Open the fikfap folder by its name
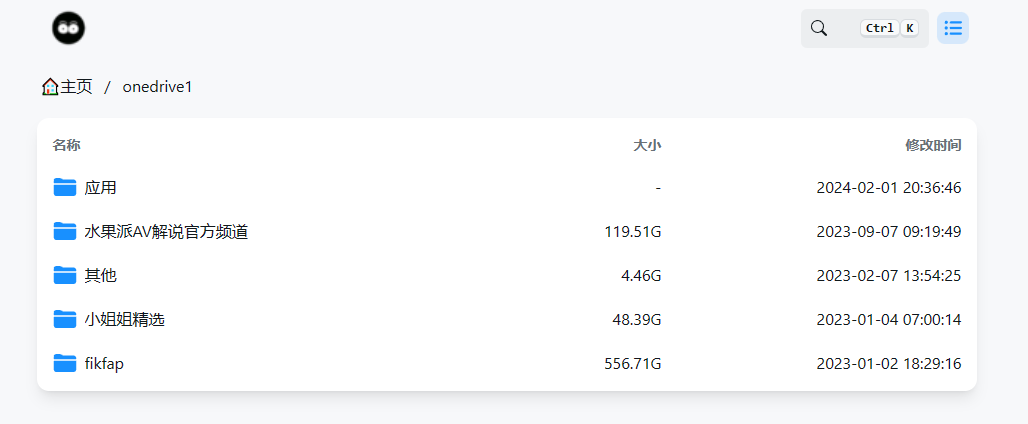Image resolution: width=1028 pixels, height=424 pixels. click(x=104, y=363)
